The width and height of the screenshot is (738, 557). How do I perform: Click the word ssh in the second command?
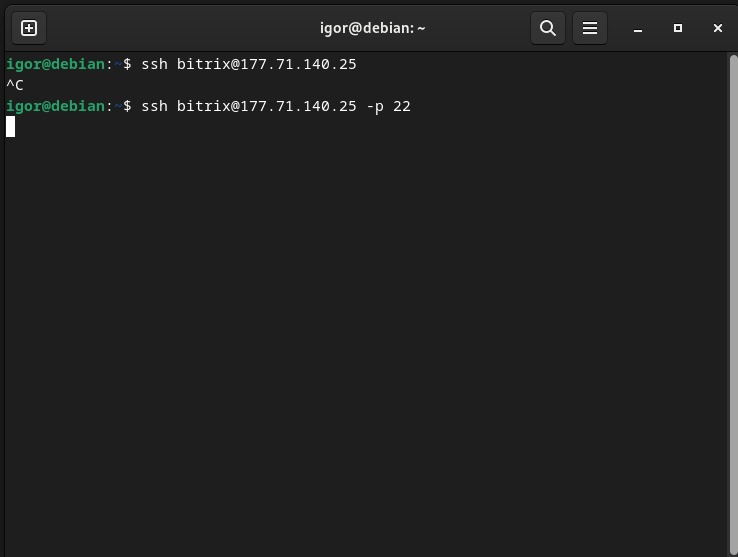pos(154,106)
